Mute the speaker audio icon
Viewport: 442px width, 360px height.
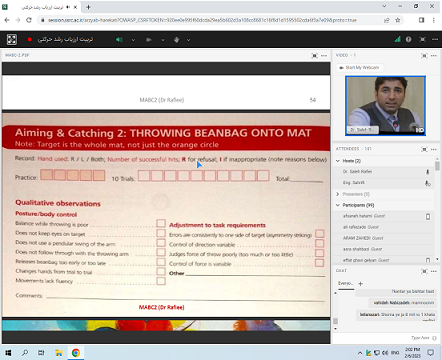point(119,40)
